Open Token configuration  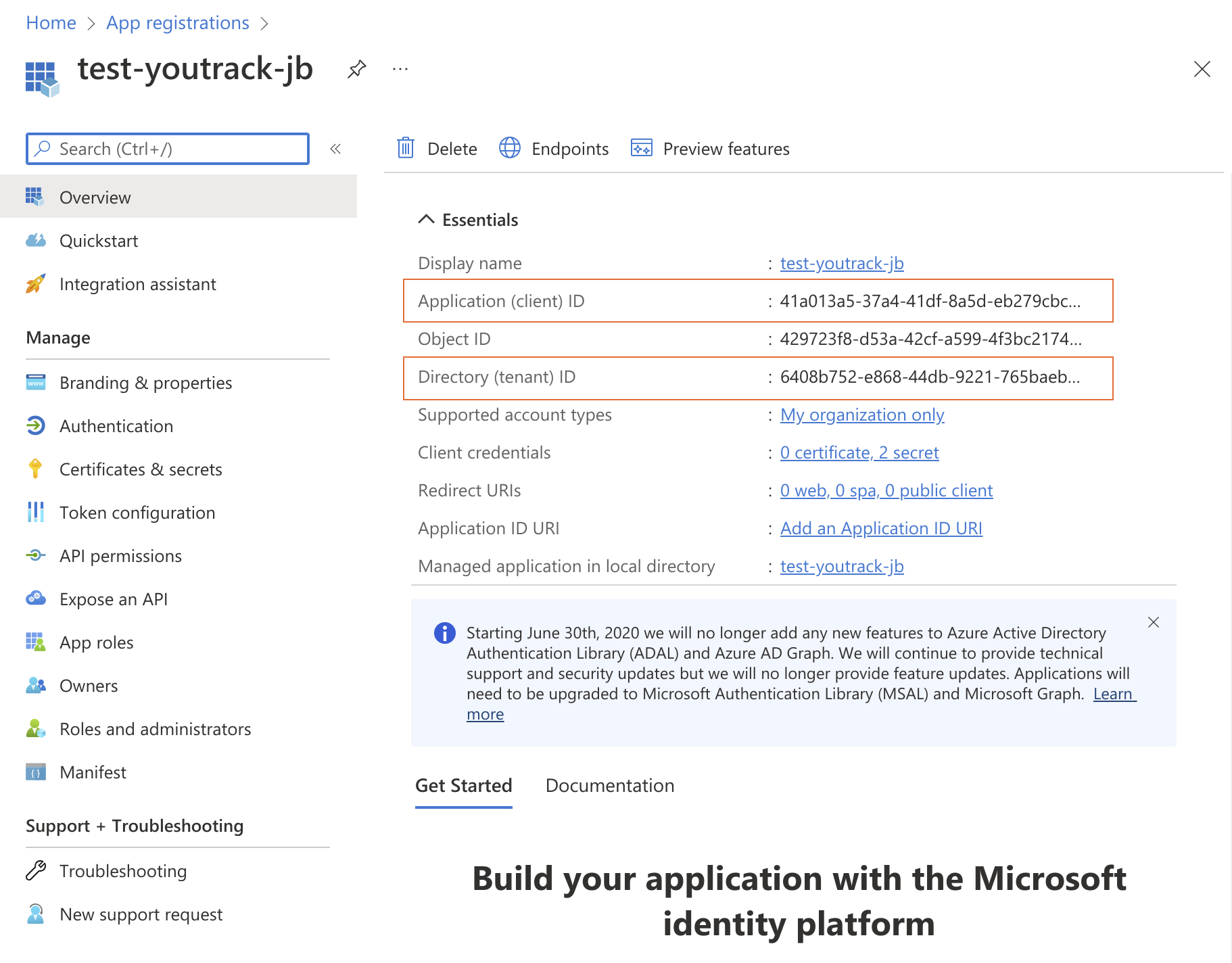[x=137, y=512]
